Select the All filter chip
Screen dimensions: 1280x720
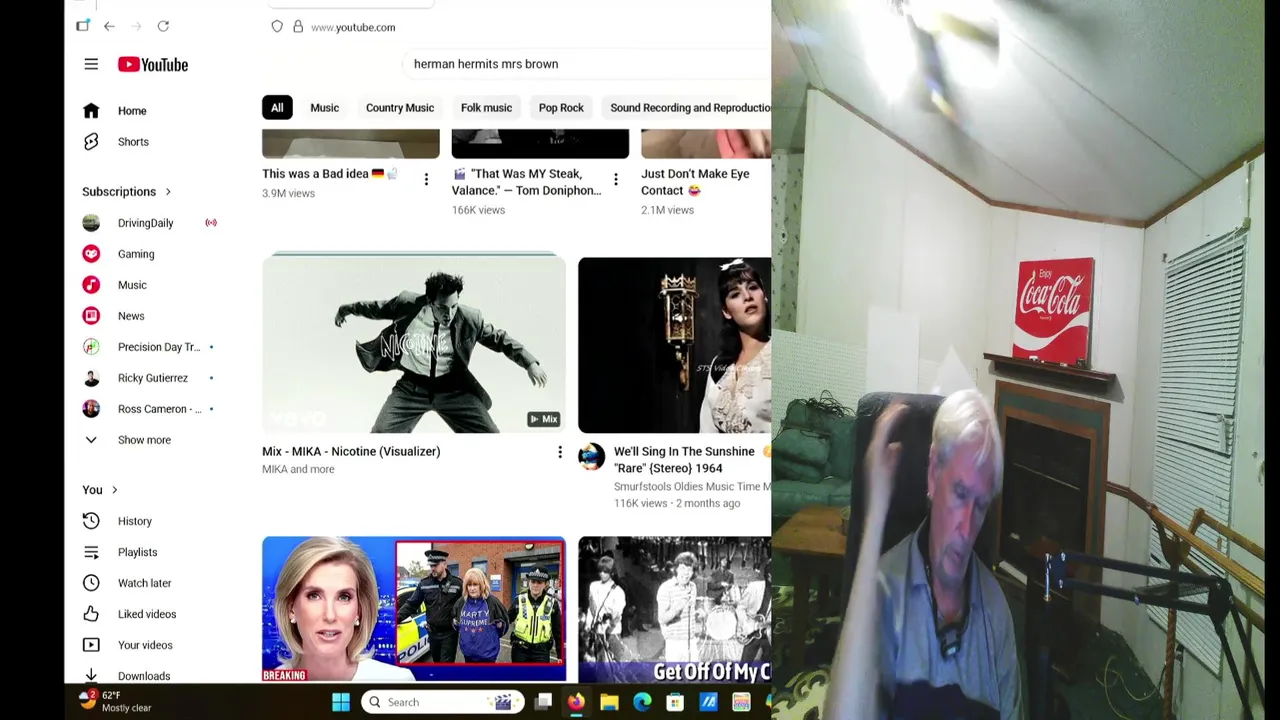(277, 108)
